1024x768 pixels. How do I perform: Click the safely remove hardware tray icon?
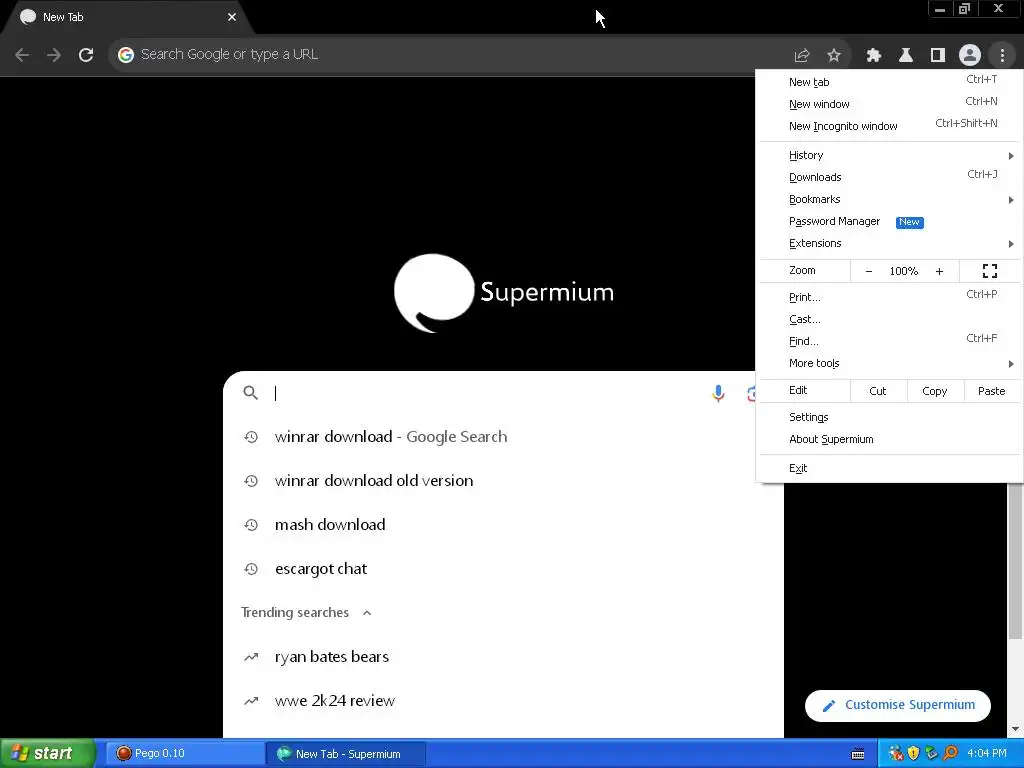coord(931,754)
